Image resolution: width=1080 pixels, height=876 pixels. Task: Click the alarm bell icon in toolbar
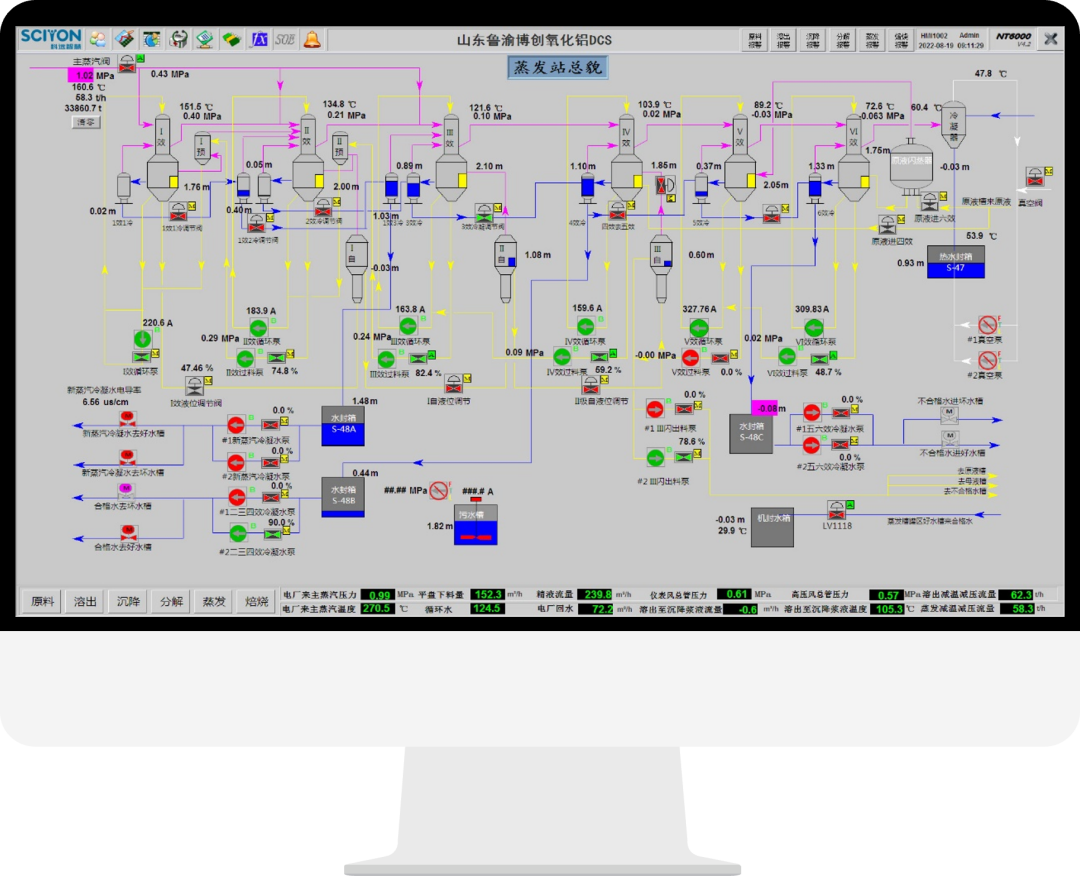pyautogui.click(x=312, y=40)
